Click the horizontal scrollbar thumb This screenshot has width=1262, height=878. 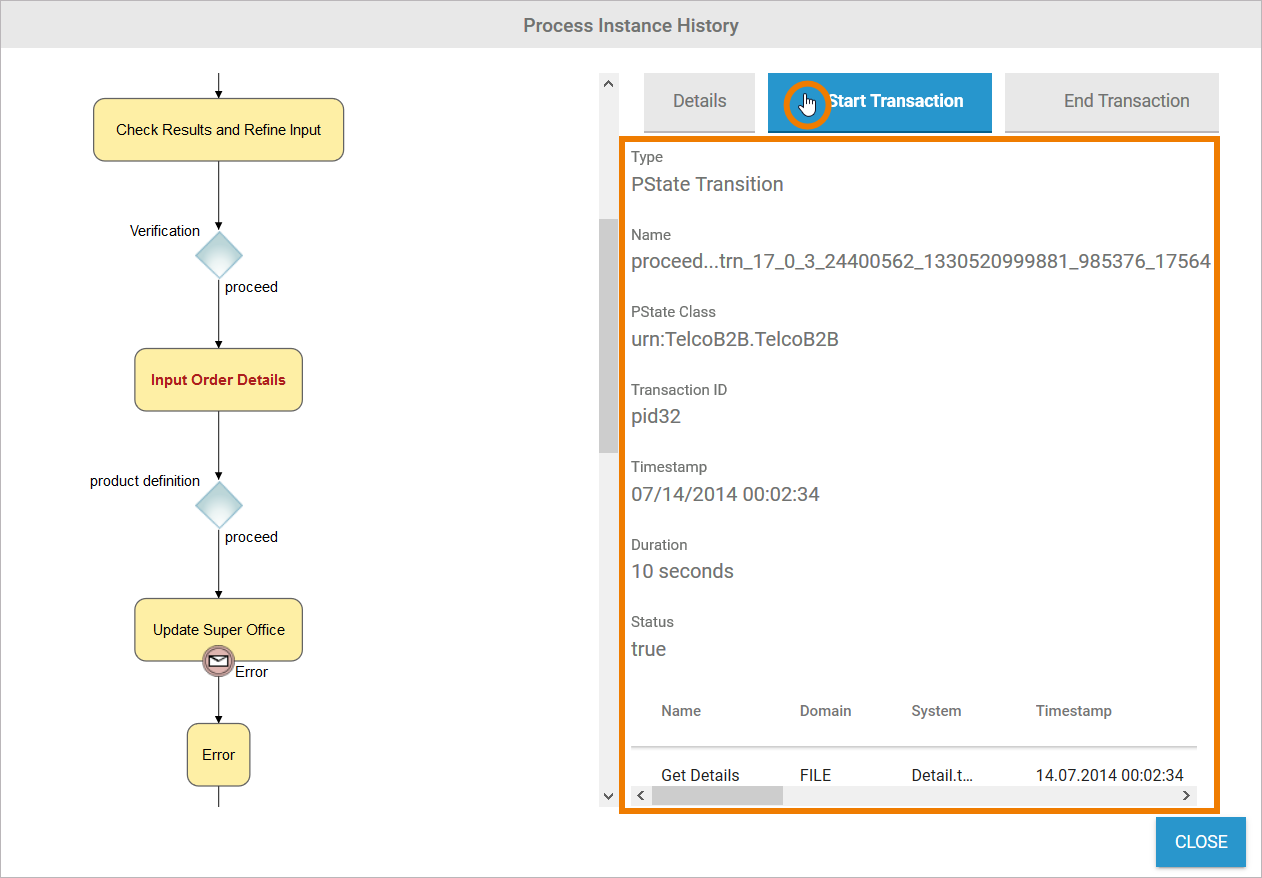point(717,795)
